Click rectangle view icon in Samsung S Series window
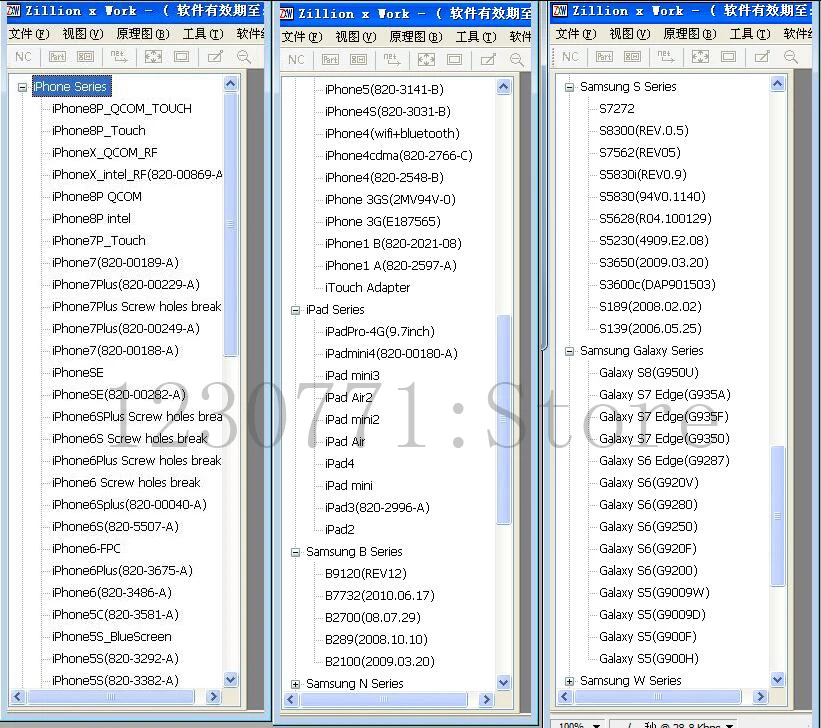821x728 pixels. 728,57
